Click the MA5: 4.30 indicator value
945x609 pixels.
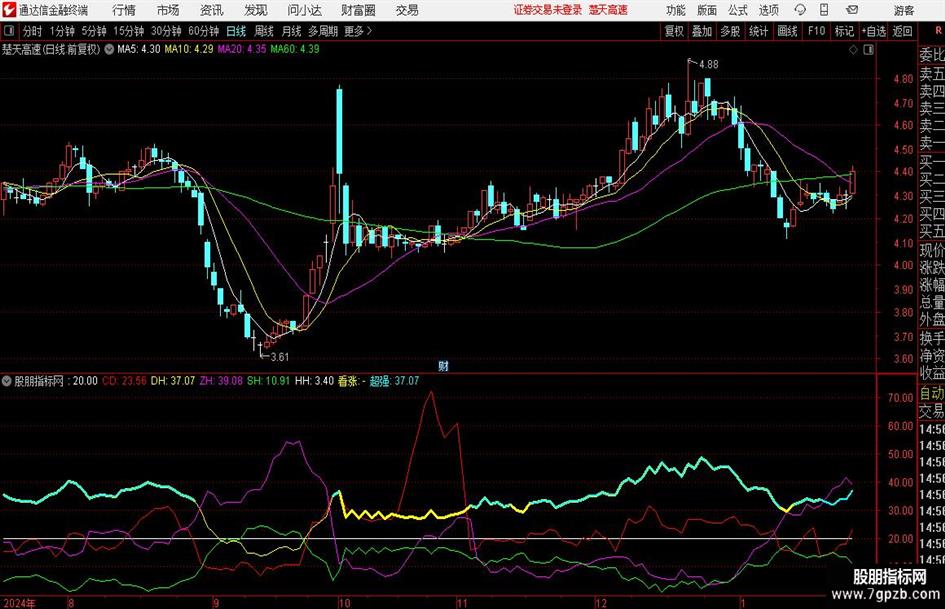139,49
